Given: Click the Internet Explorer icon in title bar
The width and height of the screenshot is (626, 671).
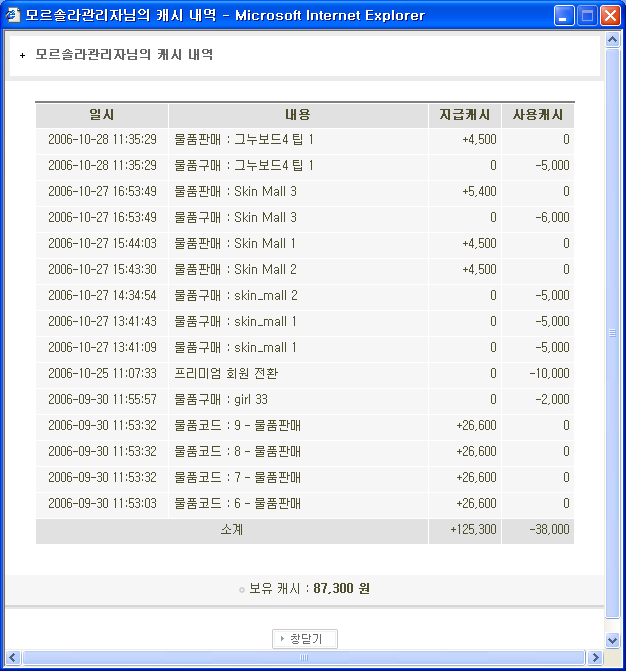Looking at the screenshot, I should [14, 15].
